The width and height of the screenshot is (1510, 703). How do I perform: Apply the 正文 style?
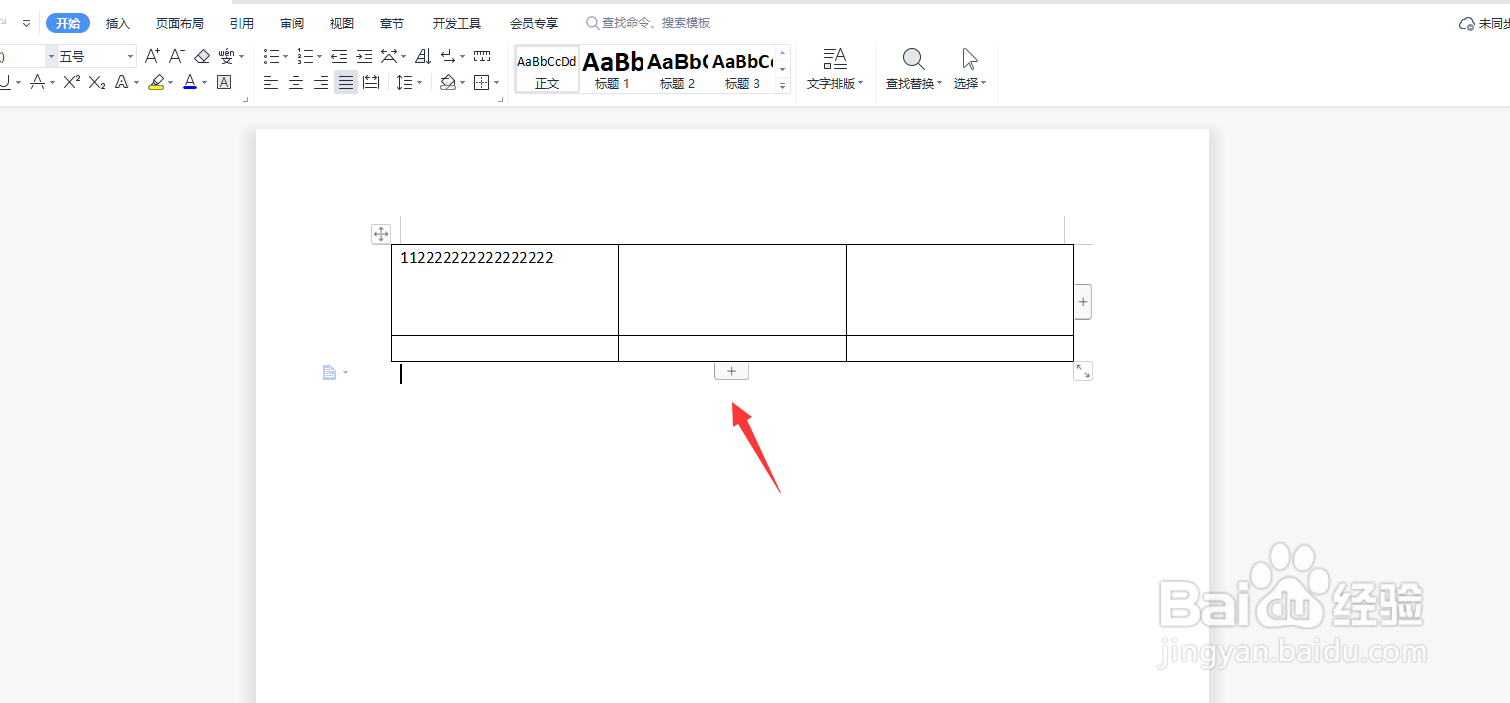(547, 69)
